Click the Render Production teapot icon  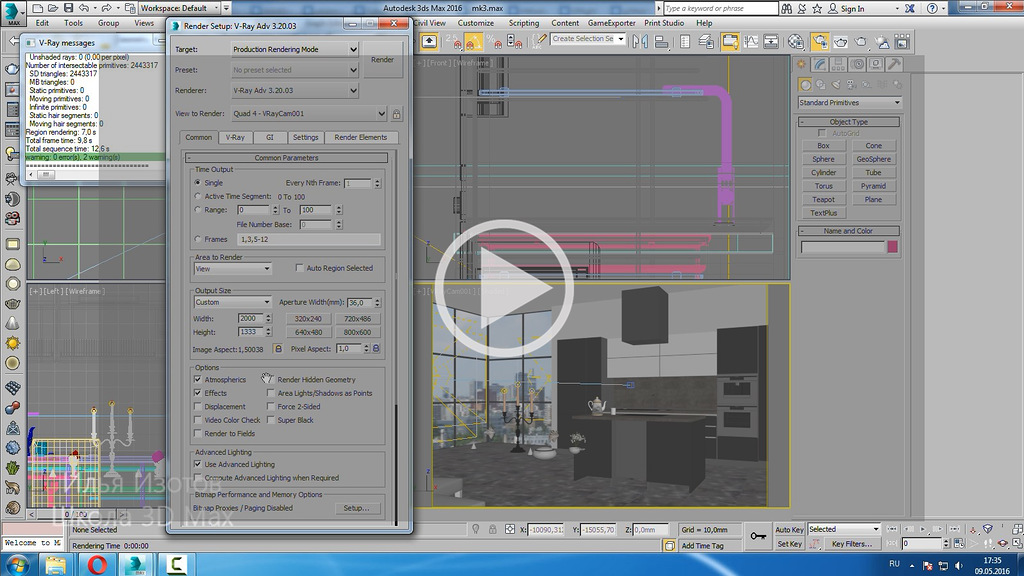click(861, 42)
